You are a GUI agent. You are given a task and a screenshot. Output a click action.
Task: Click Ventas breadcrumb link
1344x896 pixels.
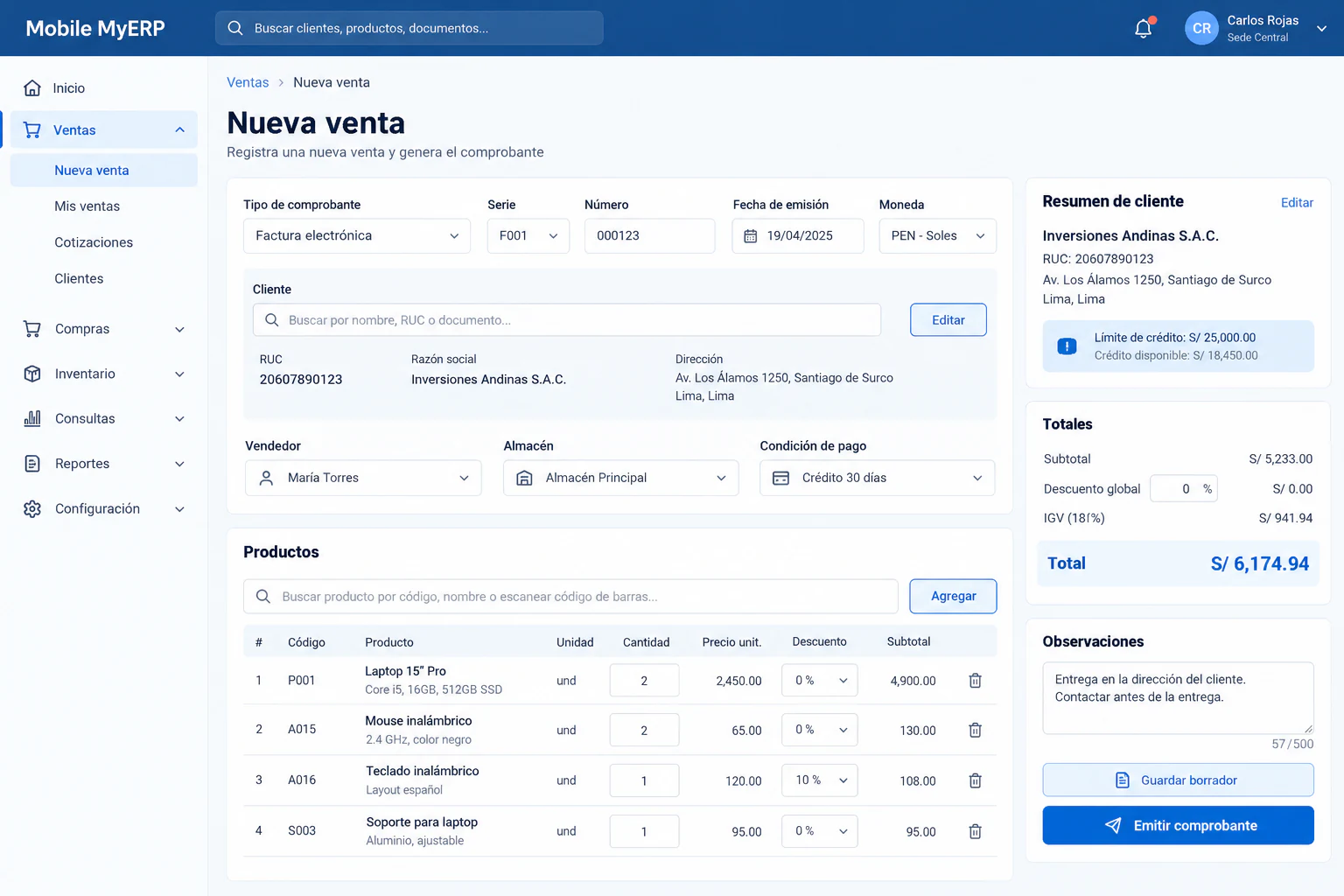point(248,82)
